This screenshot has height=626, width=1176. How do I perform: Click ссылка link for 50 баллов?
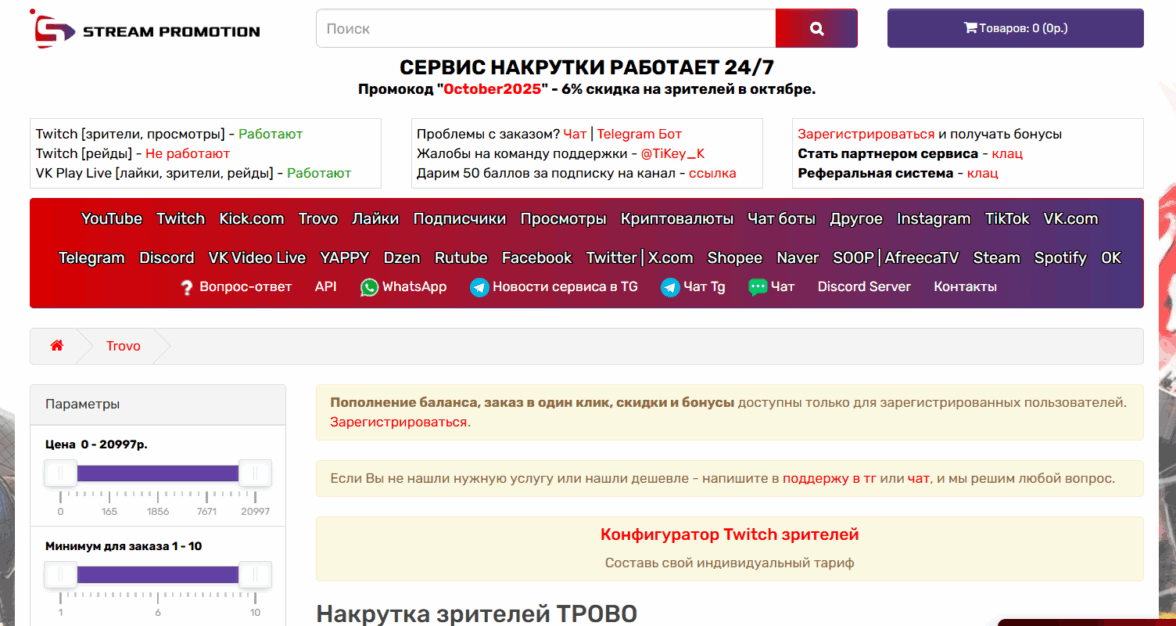(711, 173)
